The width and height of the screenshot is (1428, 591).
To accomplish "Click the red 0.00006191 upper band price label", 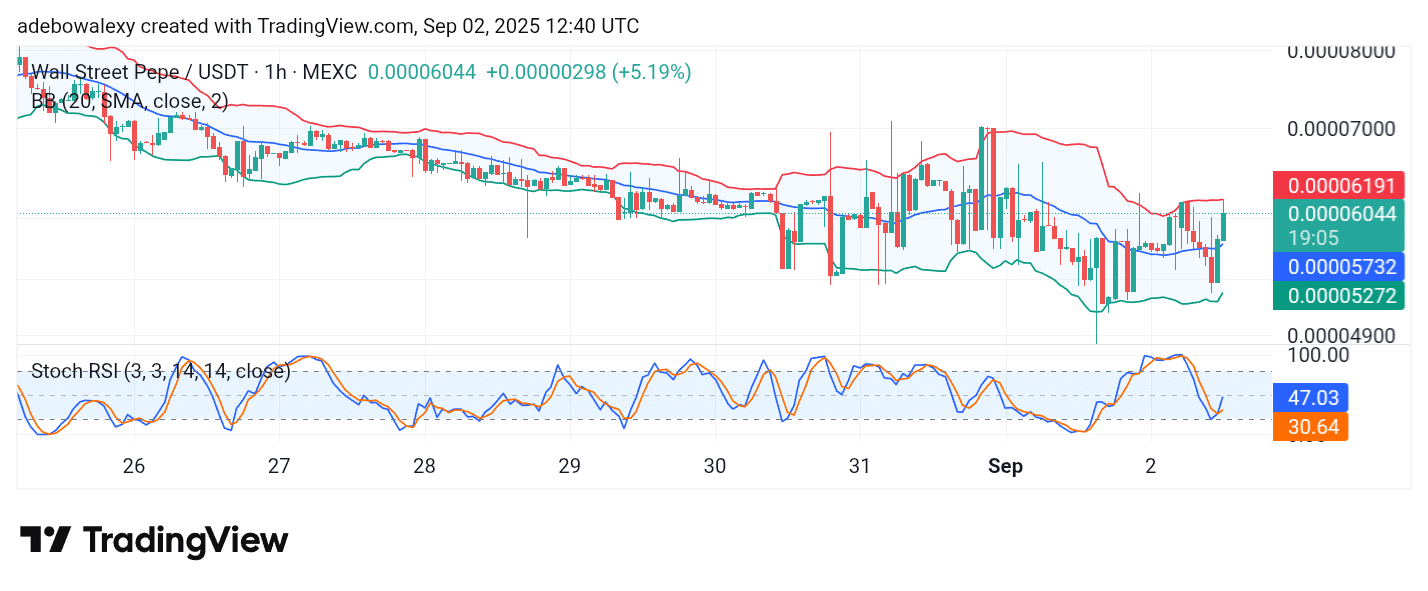I will coord(1339,186).
